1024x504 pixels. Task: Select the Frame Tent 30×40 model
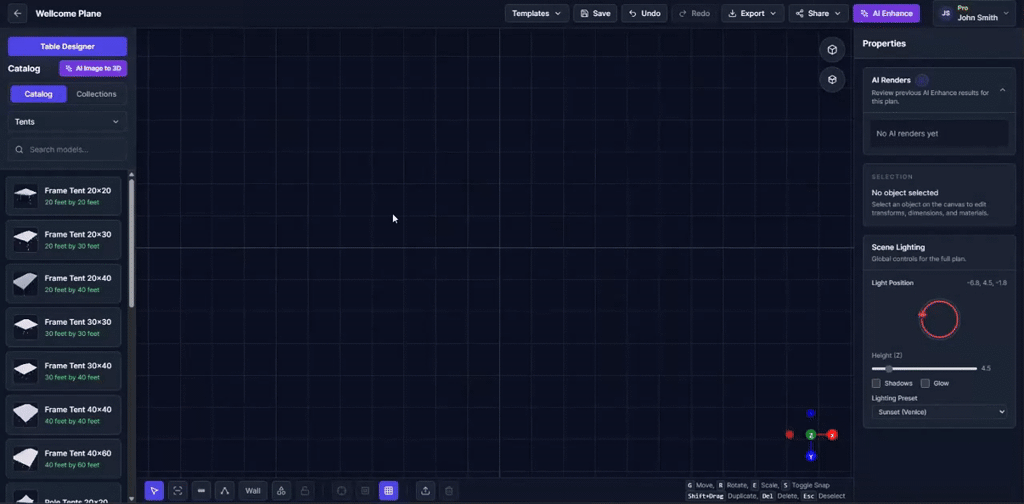coord(63,371)
